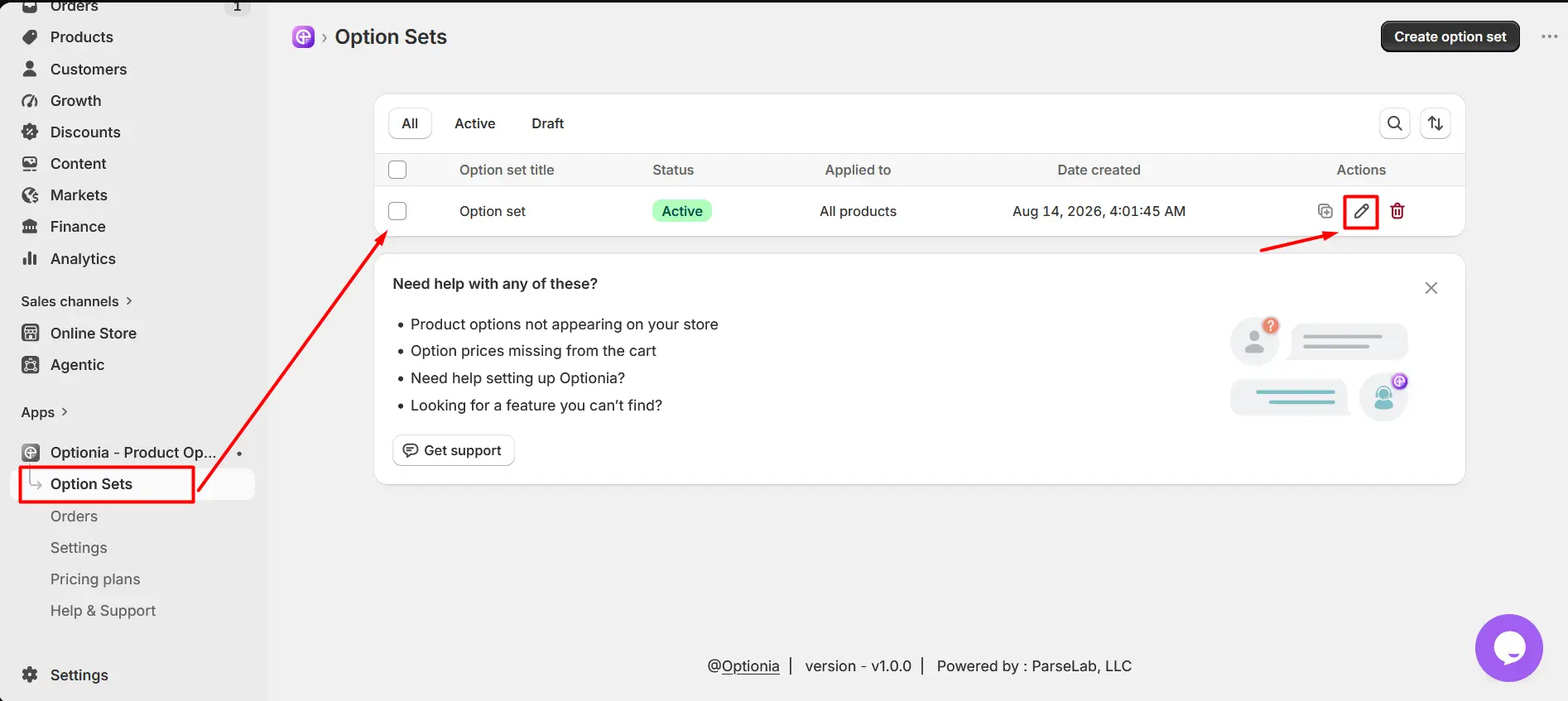This screenshot has width=1568, height=701.
Task: Duplicate the Option set row
Action: click(x=1325, y=211)
